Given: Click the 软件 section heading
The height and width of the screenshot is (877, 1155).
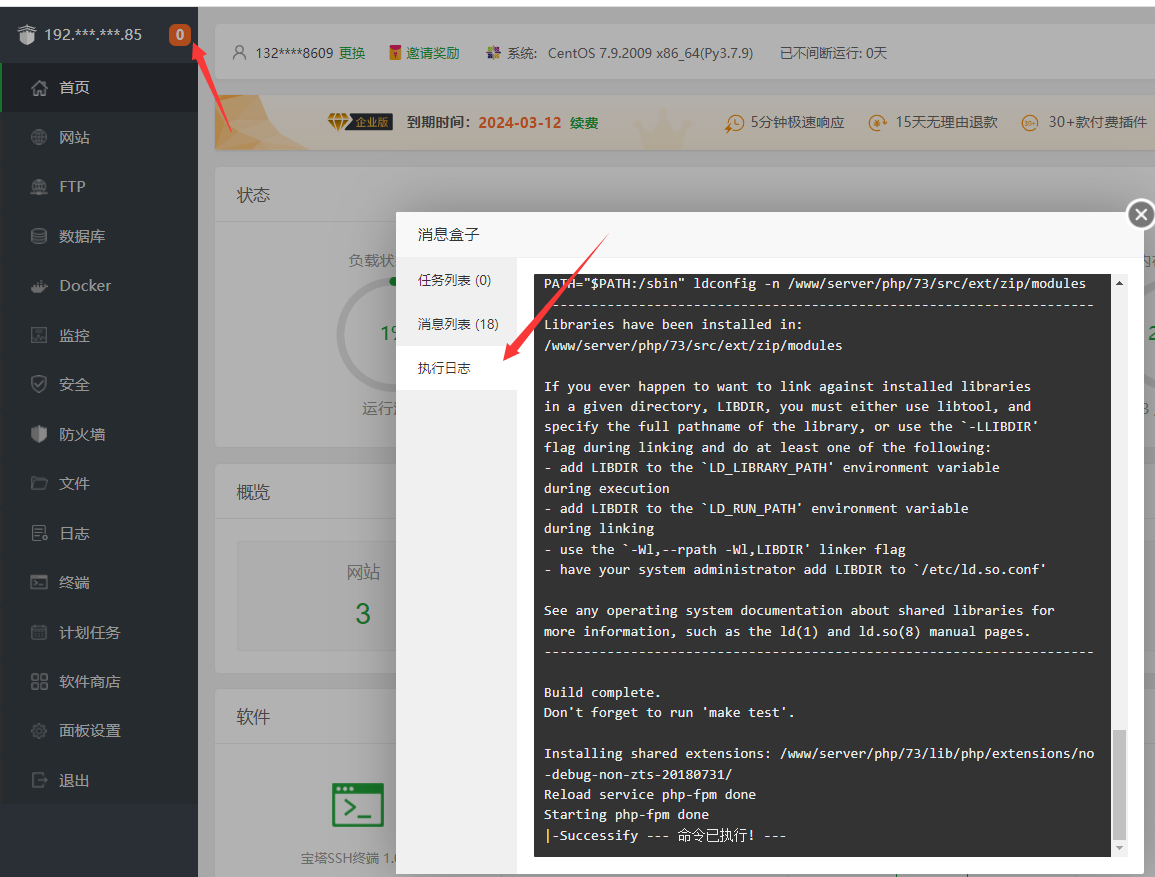Looking at the screenshot, I should click(x=253, y=716).
